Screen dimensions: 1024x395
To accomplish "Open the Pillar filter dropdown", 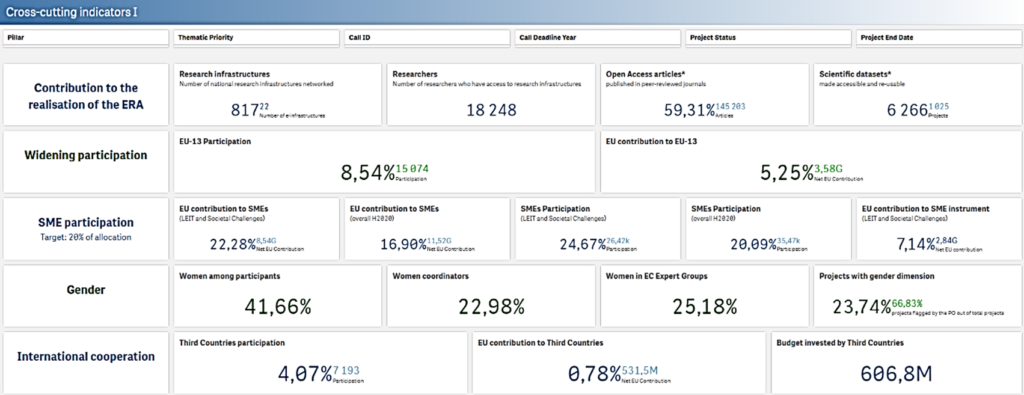I will point(86,38).
